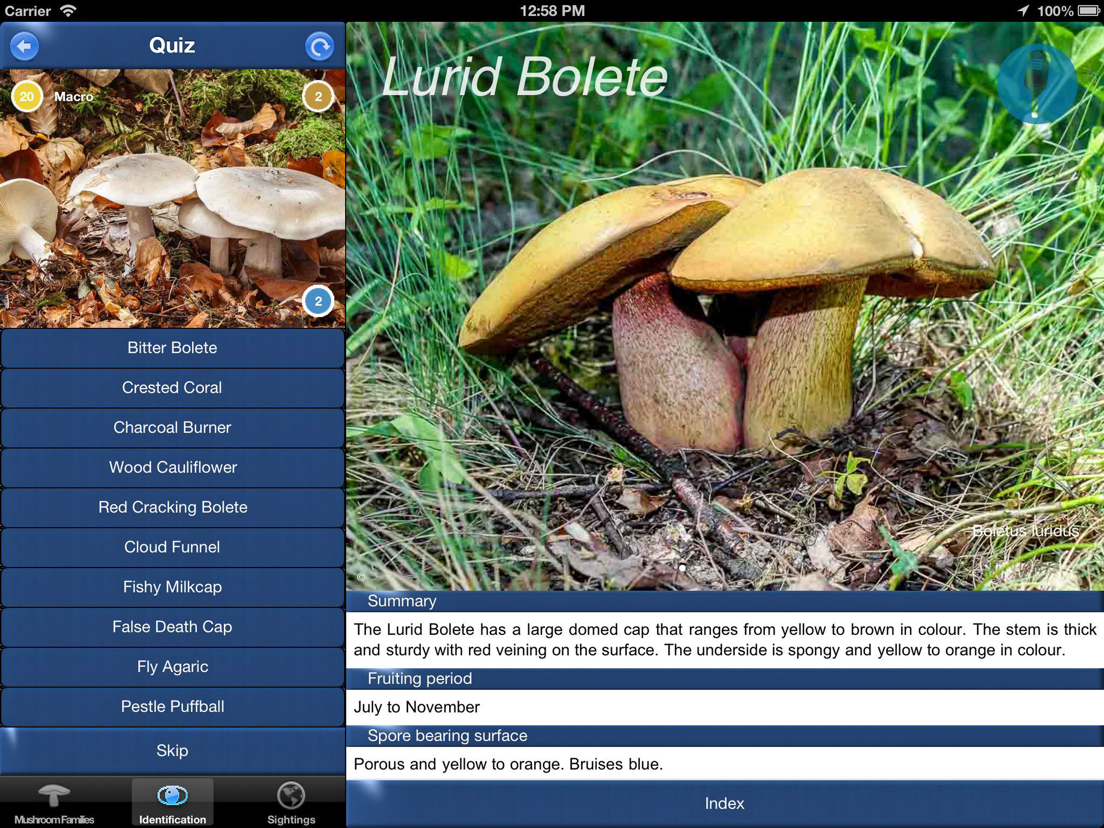The width and height of the screenshot is (1104, 828).
Task: Skip this quiz question
Action: 172,751
